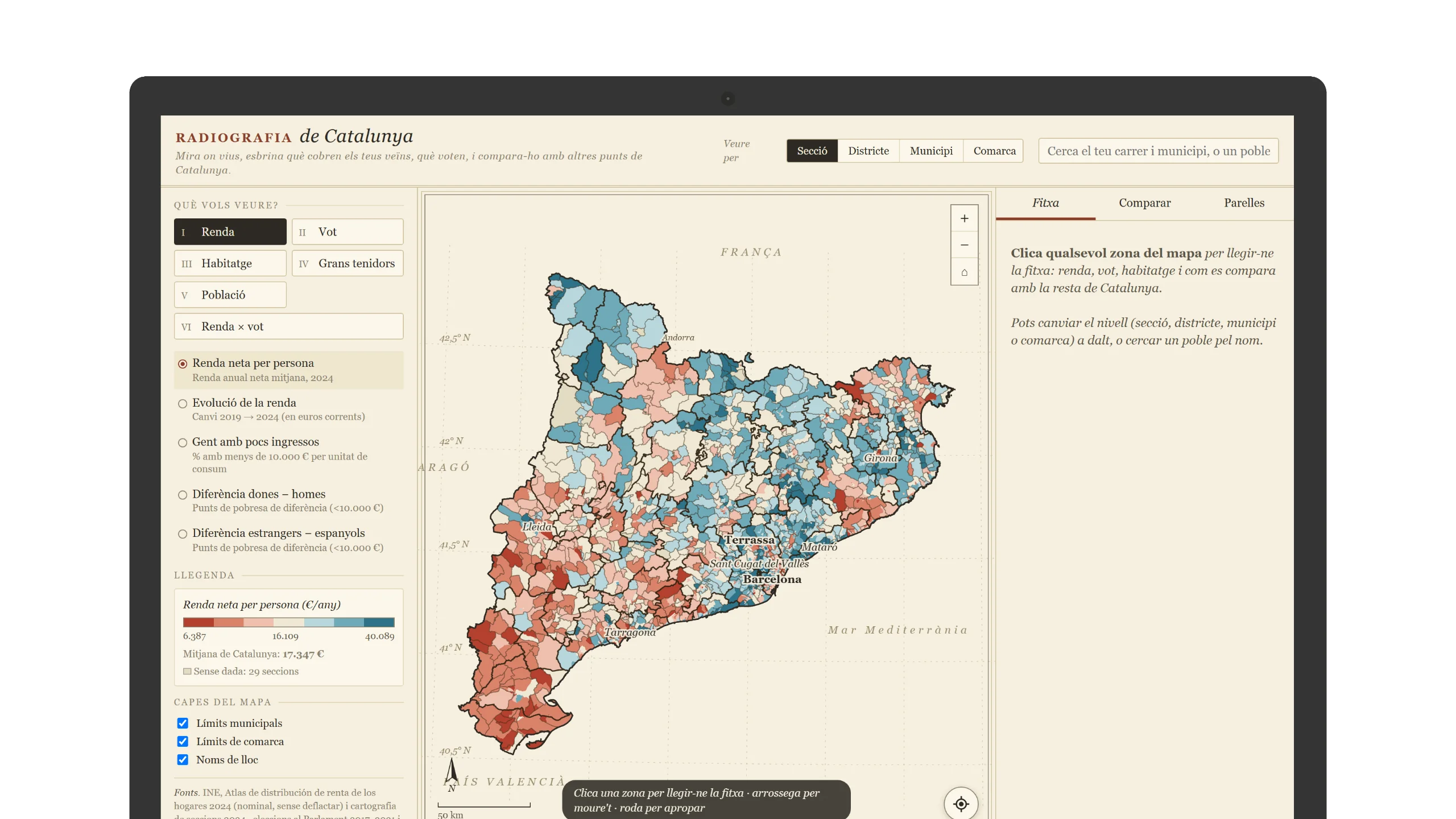Select Diferència dones – homes radio
1456x819 pixels.
pyautogui.click(x=183, y=495)
